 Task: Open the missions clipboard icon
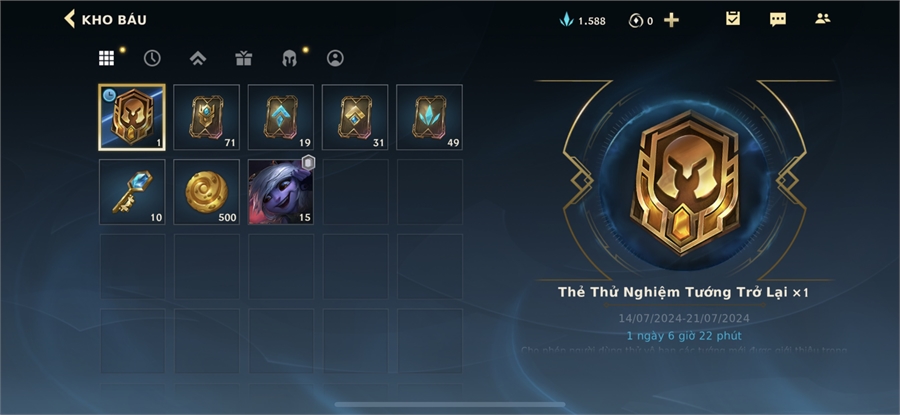[733, 19]
